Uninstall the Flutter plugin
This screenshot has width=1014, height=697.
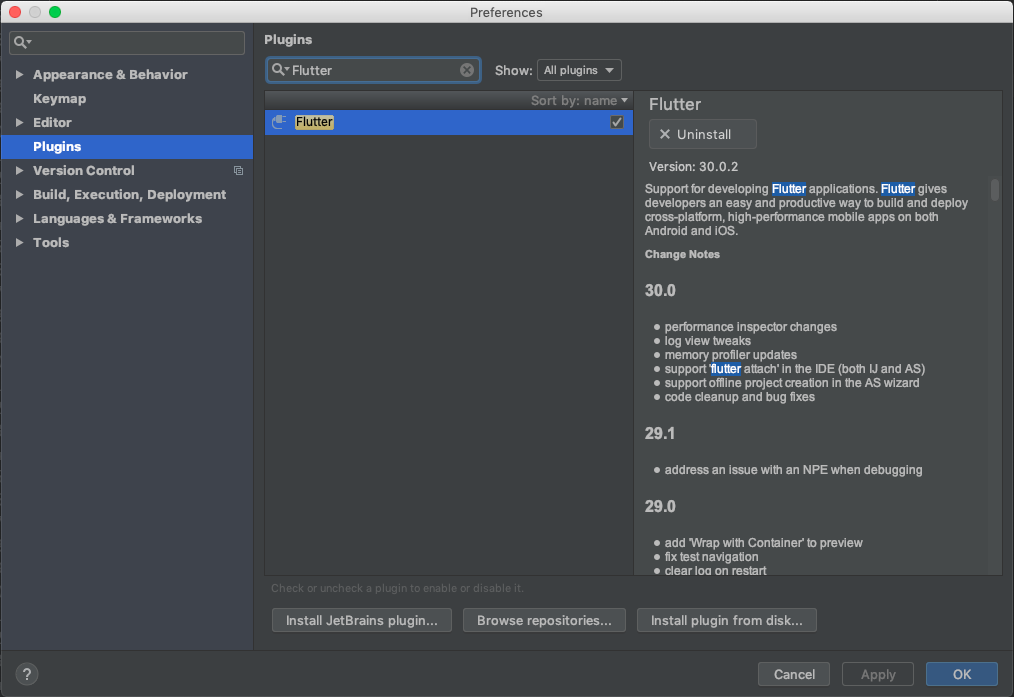coord(702,134)
